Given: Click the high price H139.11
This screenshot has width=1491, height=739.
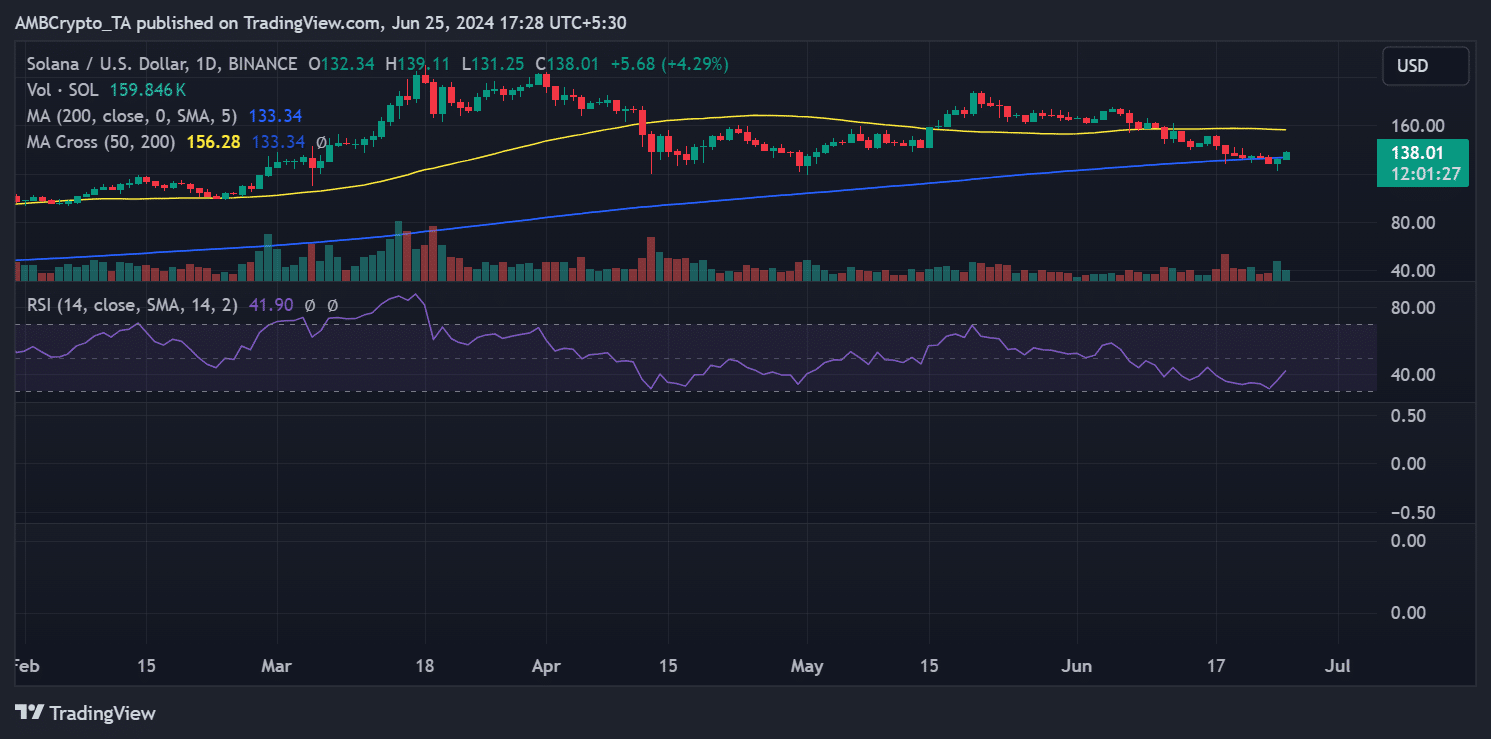Looking at the screenshot, I should (x=417, y=64).
